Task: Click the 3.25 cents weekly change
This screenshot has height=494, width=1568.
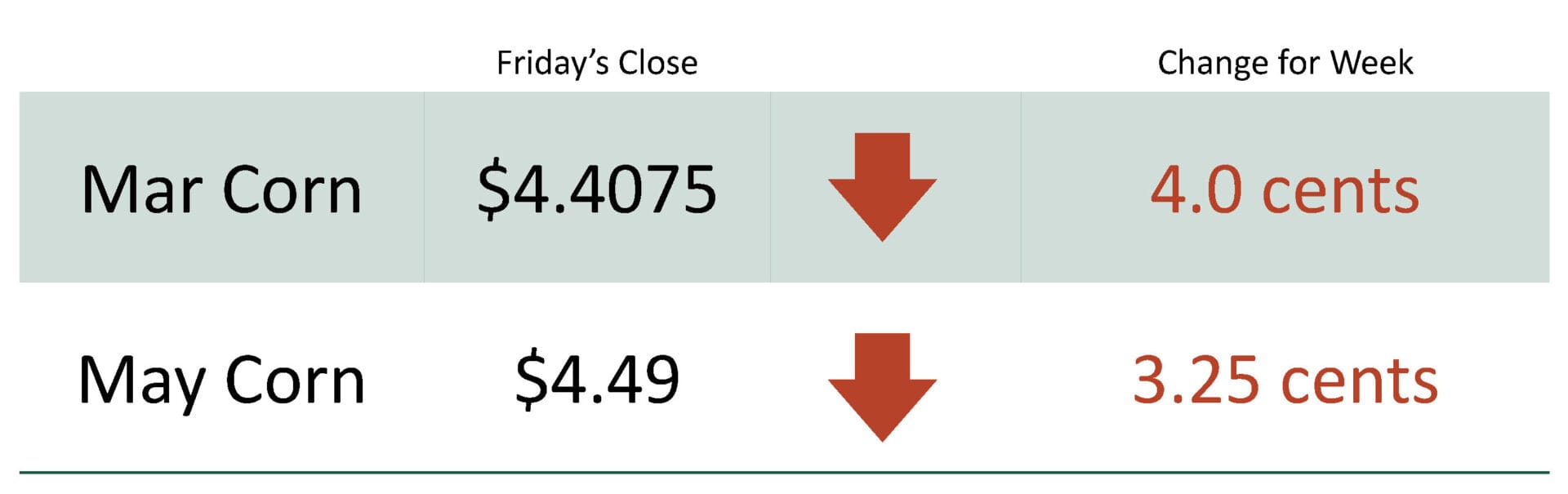Action: pos(1285,381)
